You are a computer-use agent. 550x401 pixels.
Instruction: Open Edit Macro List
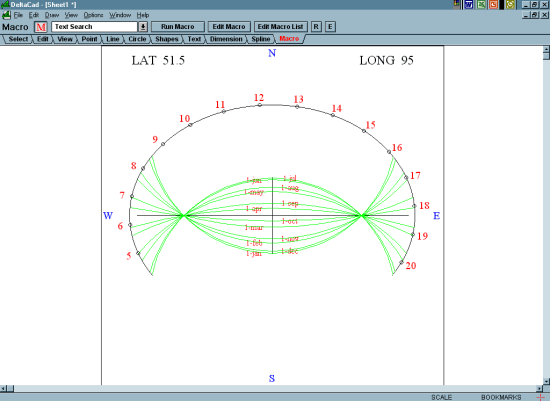tap(280, 27)
